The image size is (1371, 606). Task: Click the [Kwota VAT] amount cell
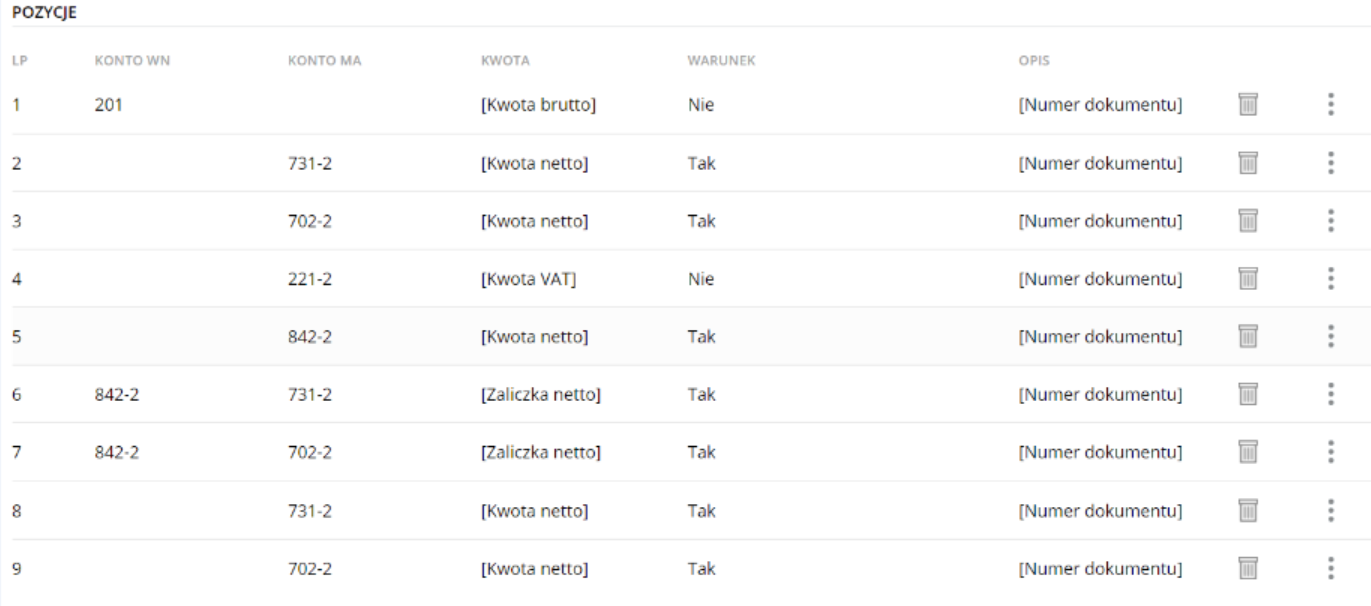529,279
